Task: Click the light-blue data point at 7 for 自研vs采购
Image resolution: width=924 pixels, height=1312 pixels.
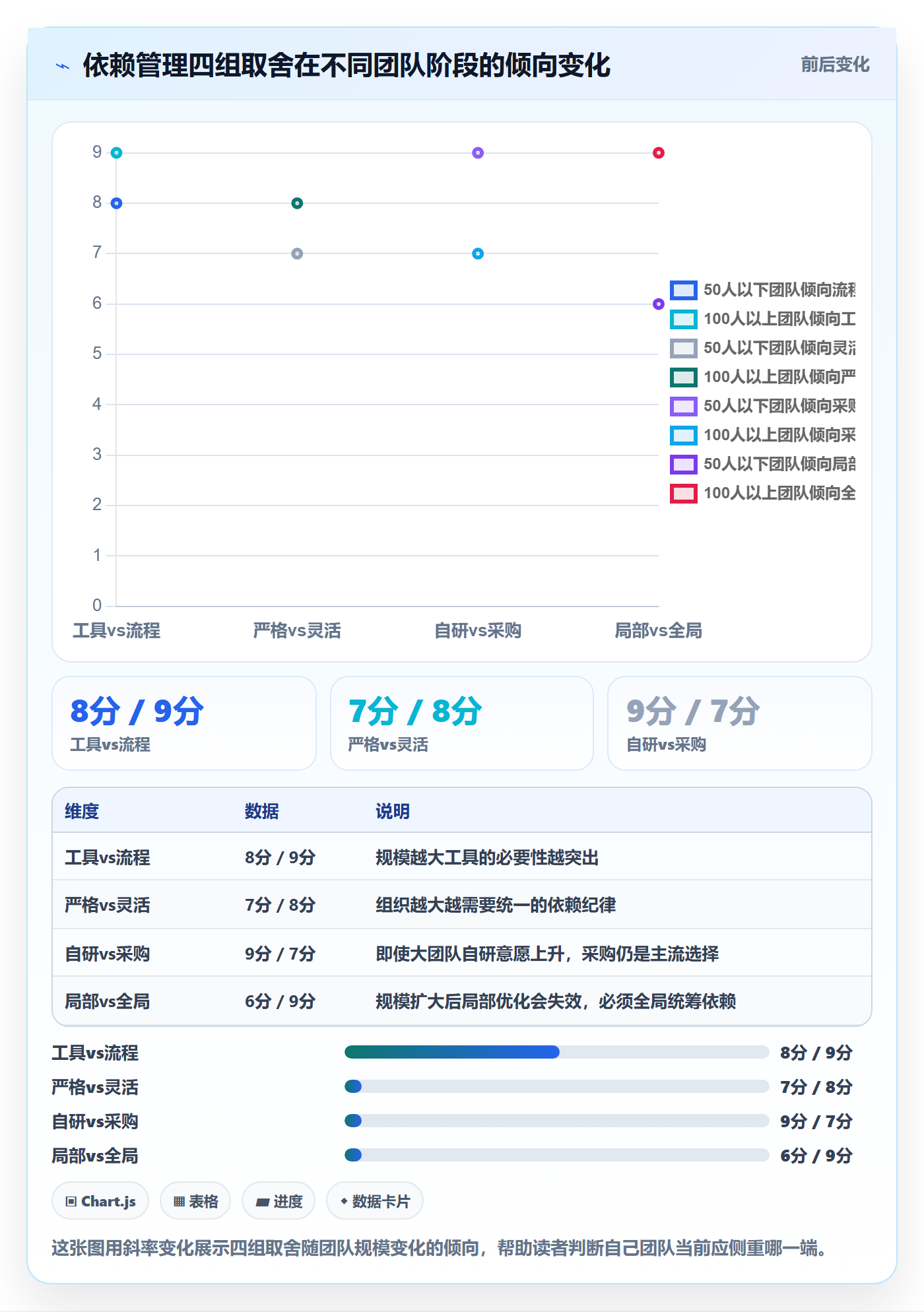Action: tap(478, 253)
